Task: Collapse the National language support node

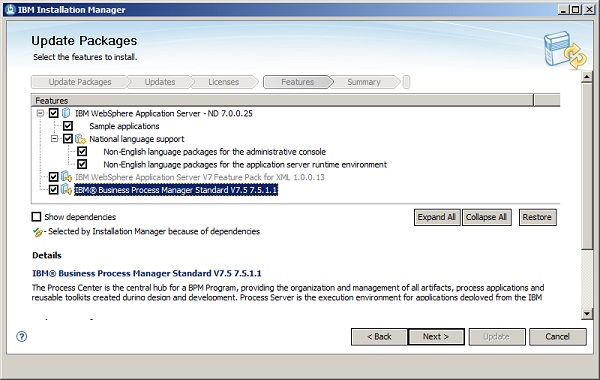Action: 54,139
